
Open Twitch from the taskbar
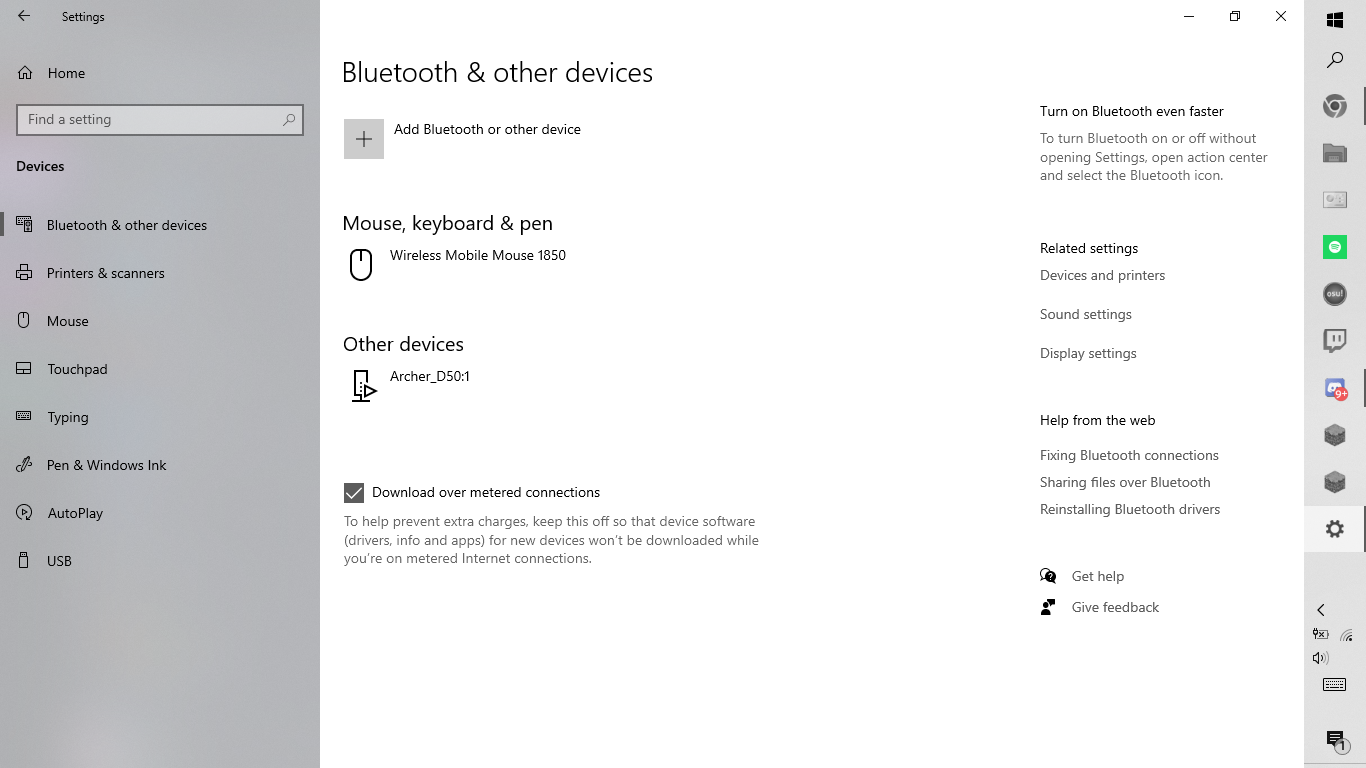1335,341
